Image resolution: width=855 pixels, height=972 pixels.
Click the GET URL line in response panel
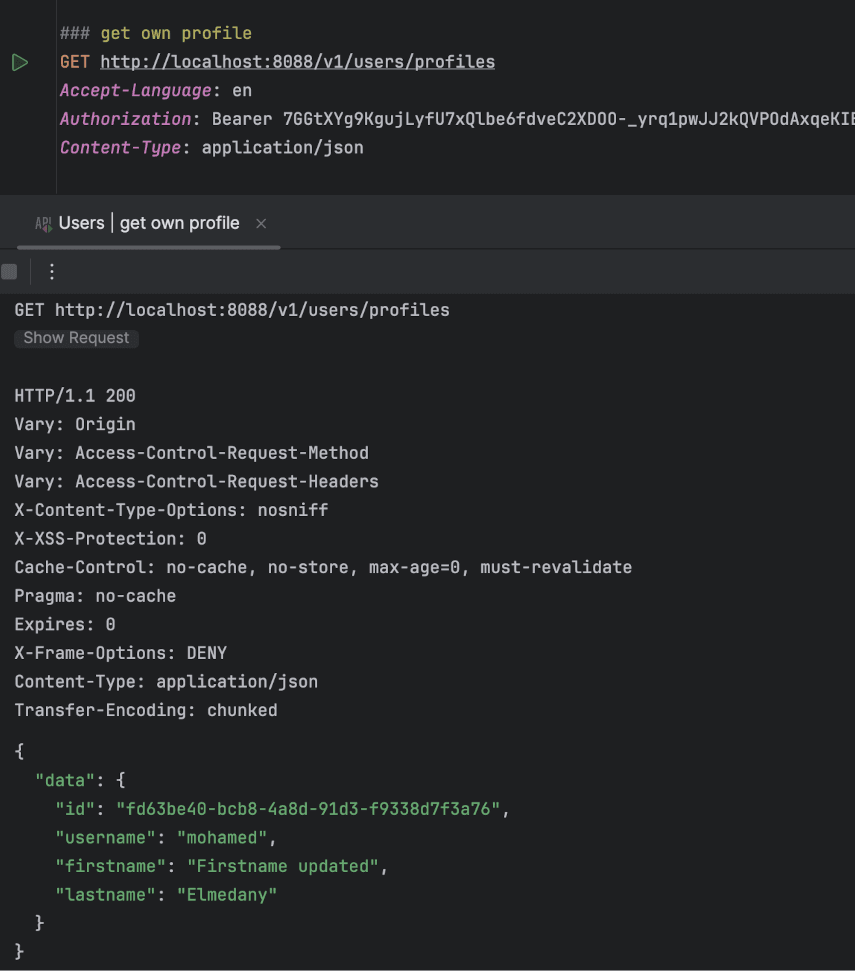coord(232,310)
